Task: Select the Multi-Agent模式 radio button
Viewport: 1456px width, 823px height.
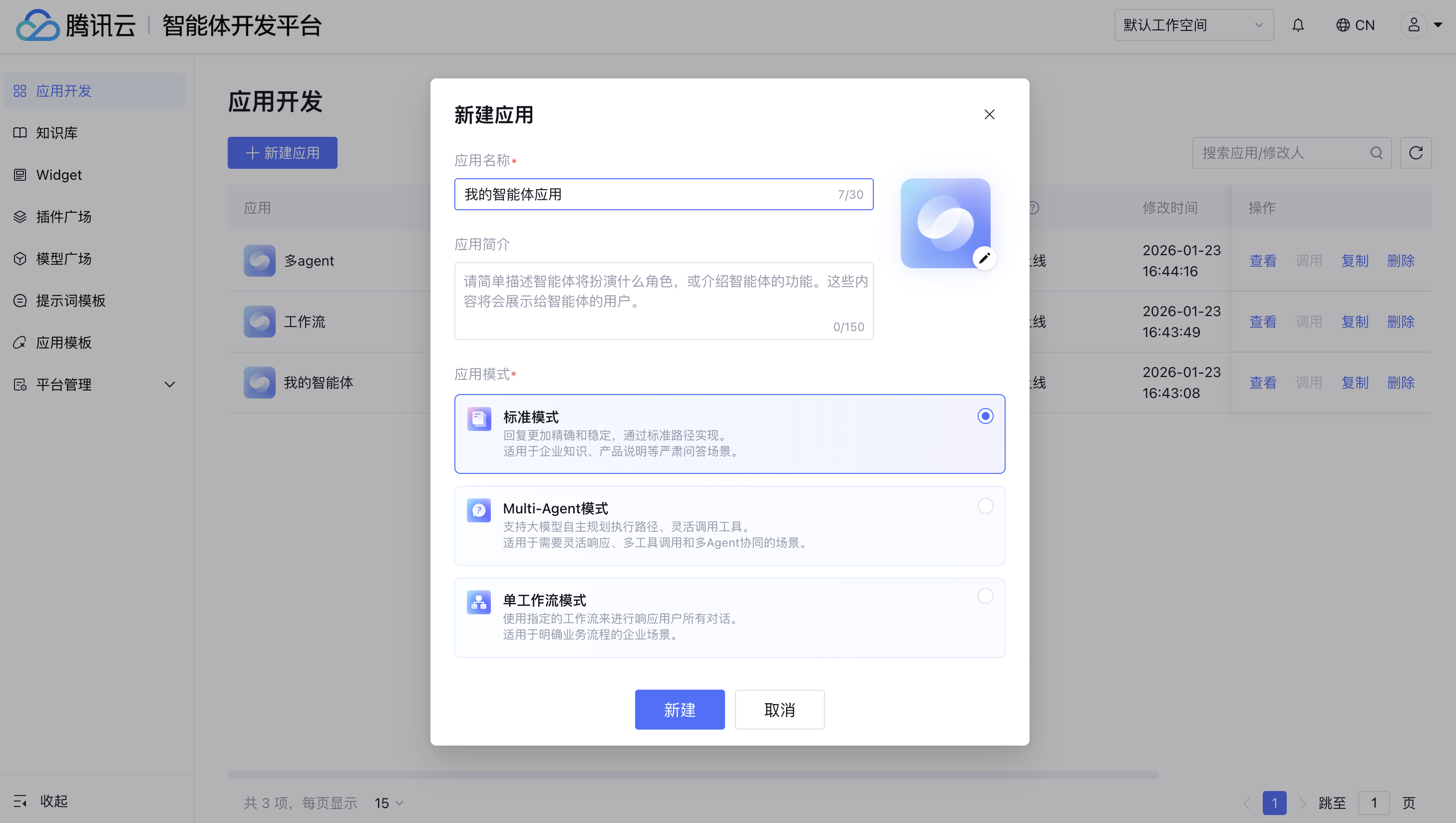Action: click(x=985, y=506)
